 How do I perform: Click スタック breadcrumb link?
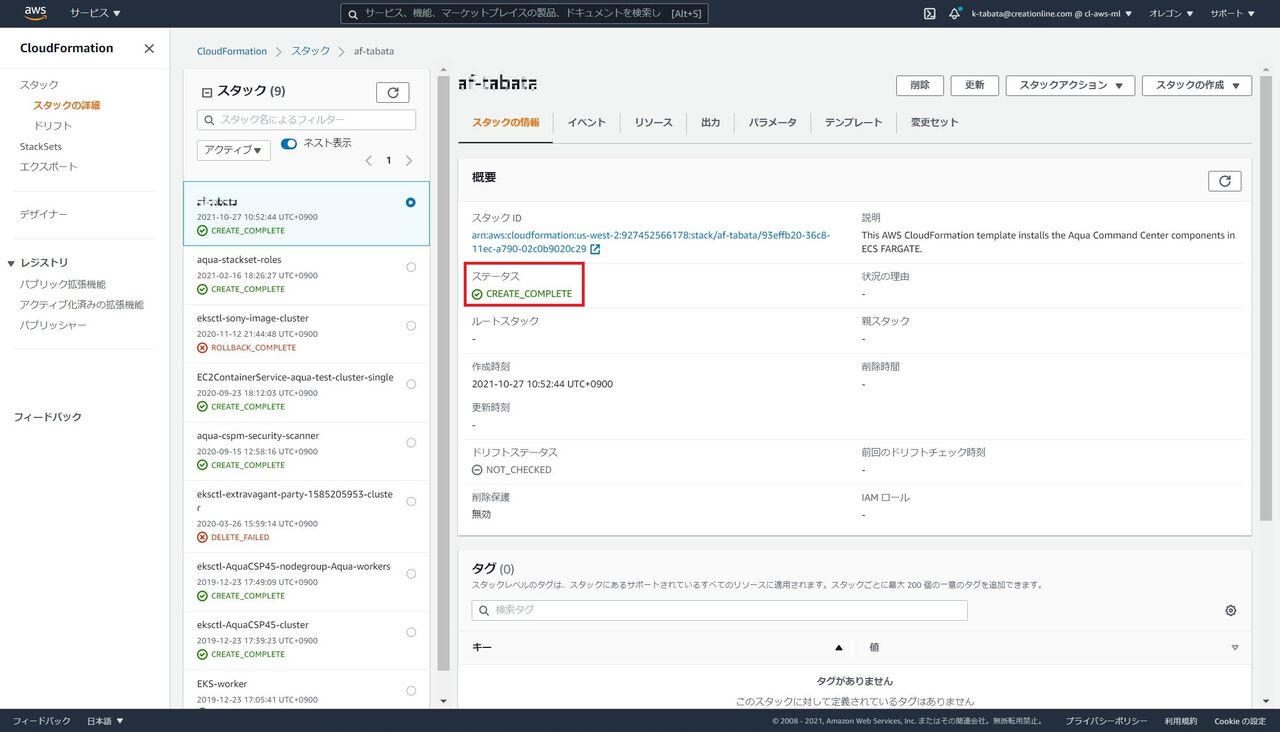(311, 51)
